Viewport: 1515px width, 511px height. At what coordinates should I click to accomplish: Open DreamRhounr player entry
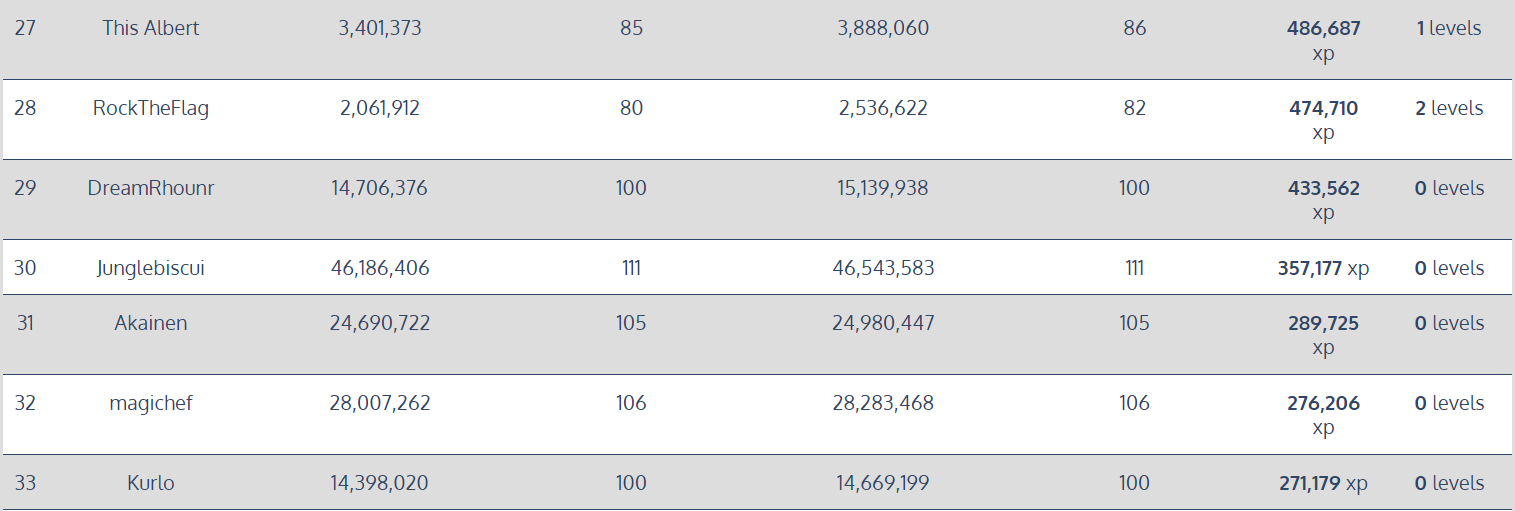[151, 188]
